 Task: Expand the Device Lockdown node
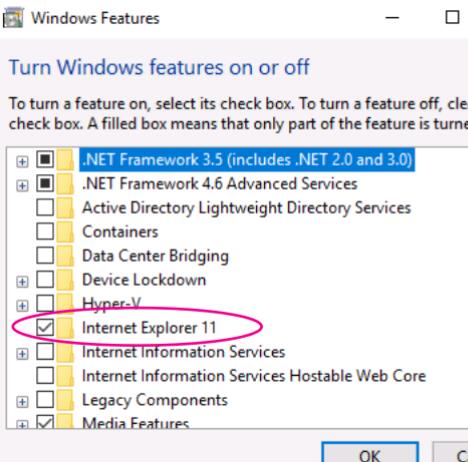pyautogui.click(x=22, y=282)
